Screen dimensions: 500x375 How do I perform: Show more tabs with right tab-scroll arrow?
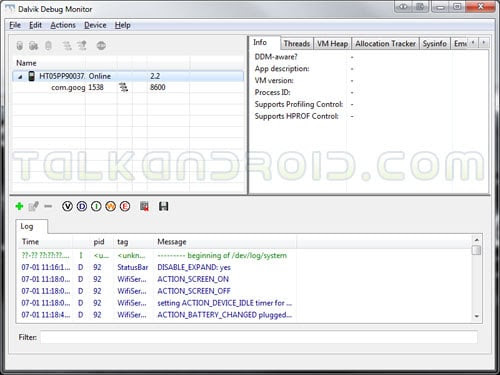tap(484, 43)
